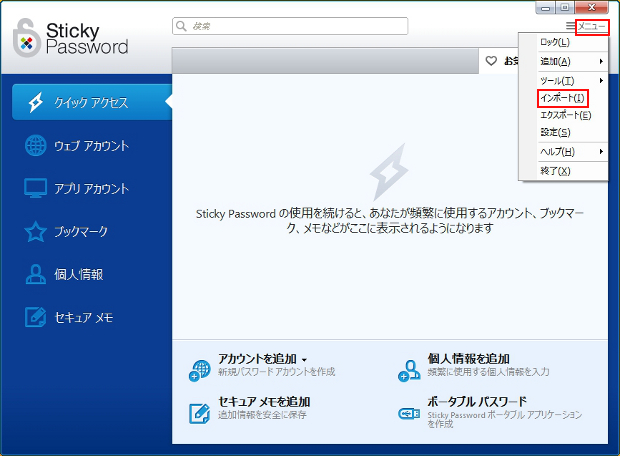Image resolution: width=620 pixels, height=456 pixels.
Task: Click the お気に入り favorites tab label
Action: 511,61
